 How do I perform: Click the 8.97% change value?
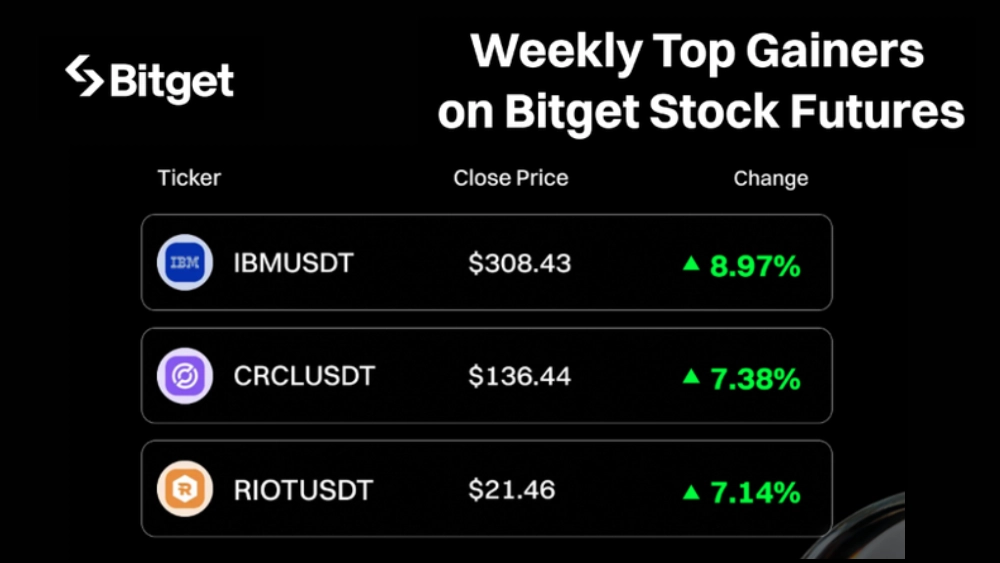coord(755,266)
